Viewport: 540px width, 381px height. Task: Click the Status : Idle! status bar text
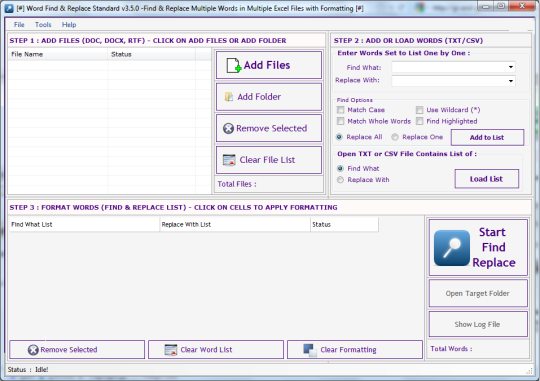[x=28, y=370]
